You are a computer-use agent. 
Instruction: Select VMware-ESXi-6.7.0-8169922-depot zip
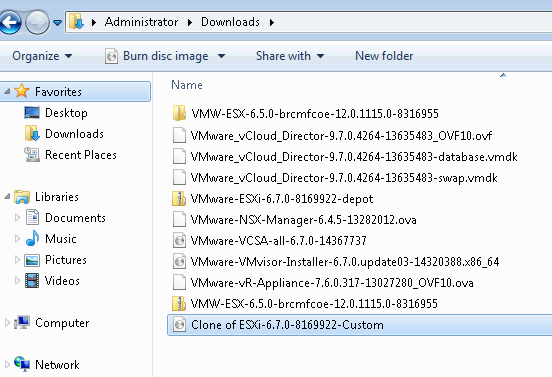(282, 199)
